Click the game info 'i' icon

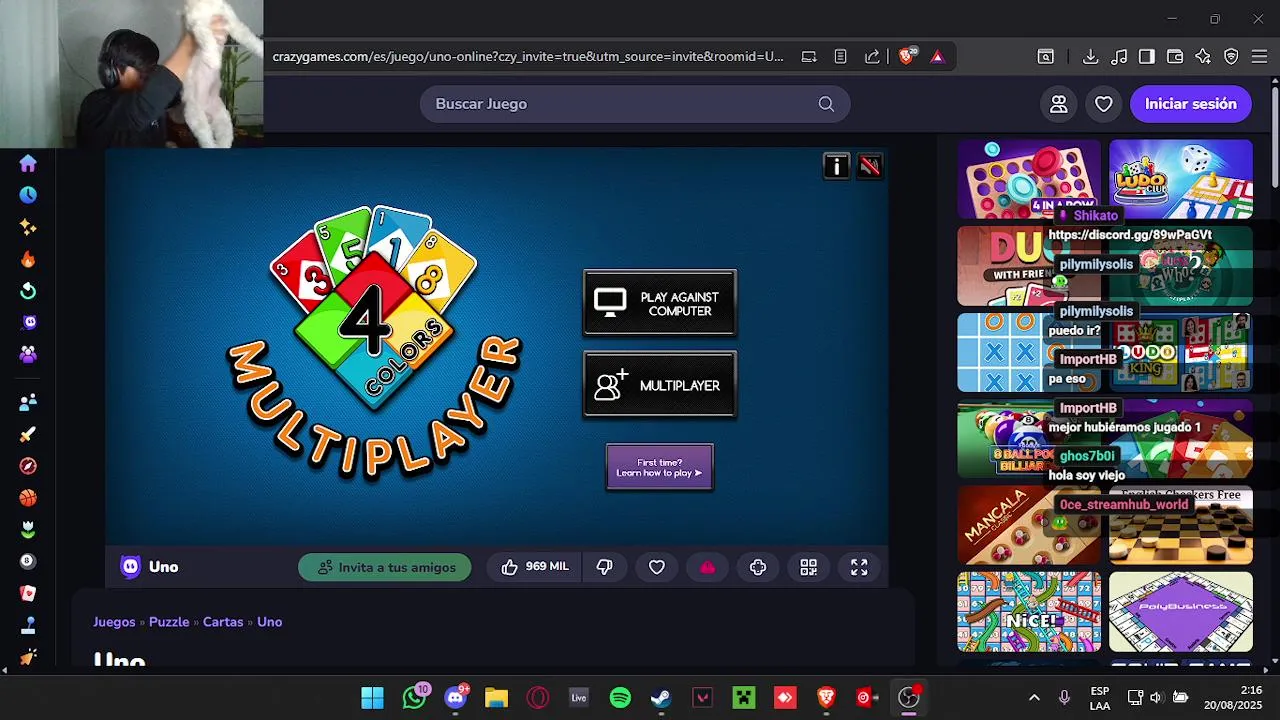coord(836,166)
